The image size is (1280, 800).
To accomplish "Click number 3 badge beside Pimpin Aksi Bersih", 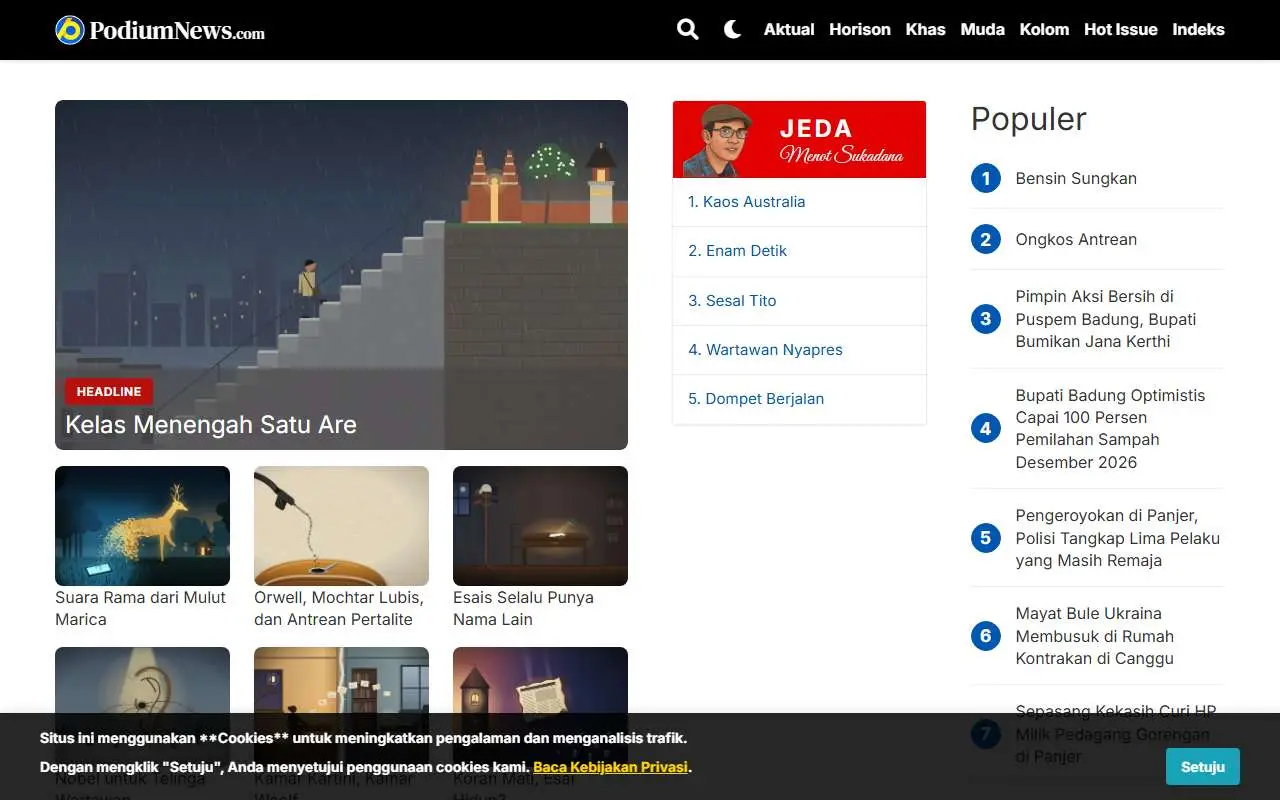I will (x=985, y=319).
